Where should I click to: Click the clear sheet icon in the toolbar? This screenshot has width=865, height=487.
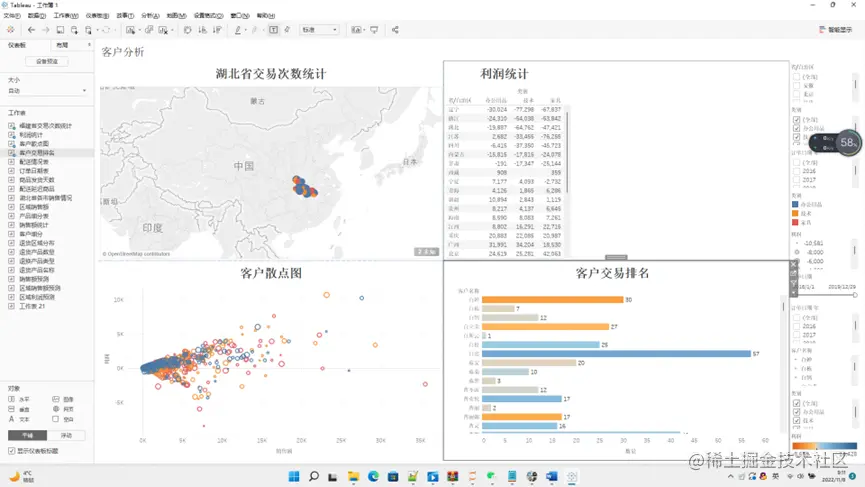163,30
